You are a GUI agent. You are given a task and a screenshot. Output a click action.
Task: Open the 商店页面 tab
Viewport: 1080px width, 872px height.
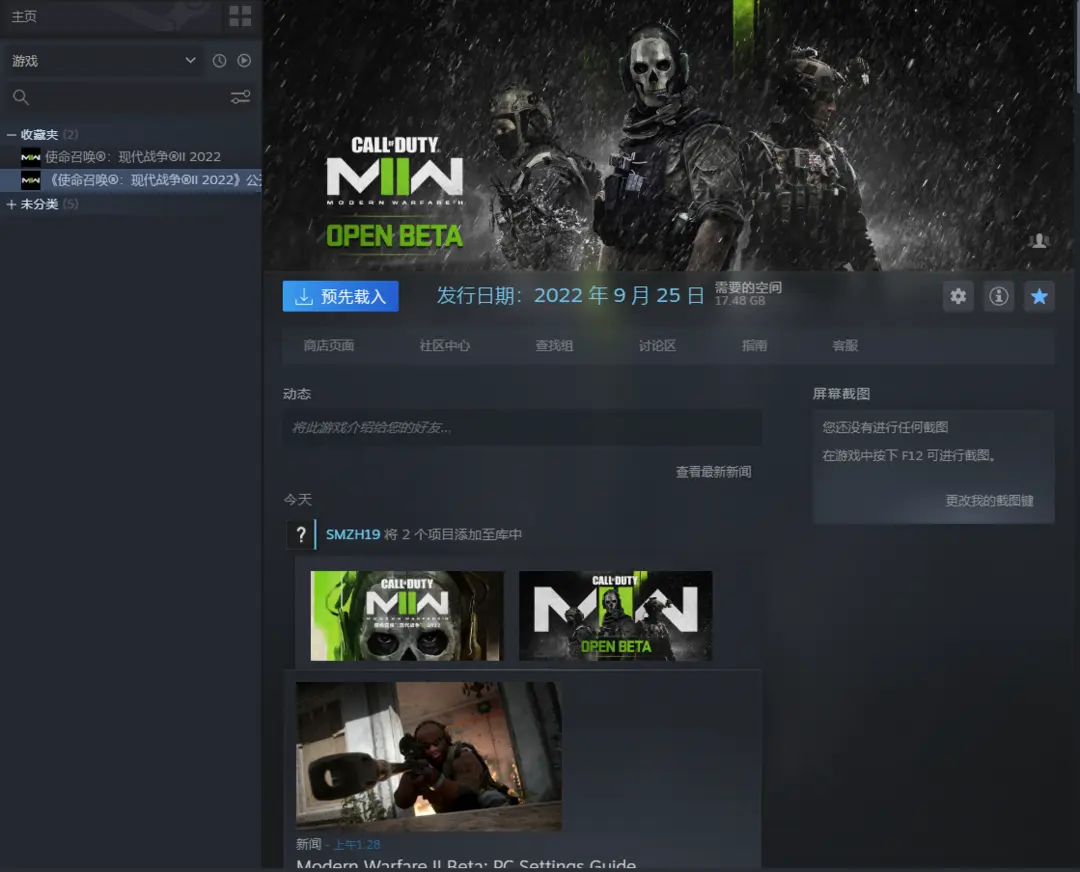click(x=329, y=345)
